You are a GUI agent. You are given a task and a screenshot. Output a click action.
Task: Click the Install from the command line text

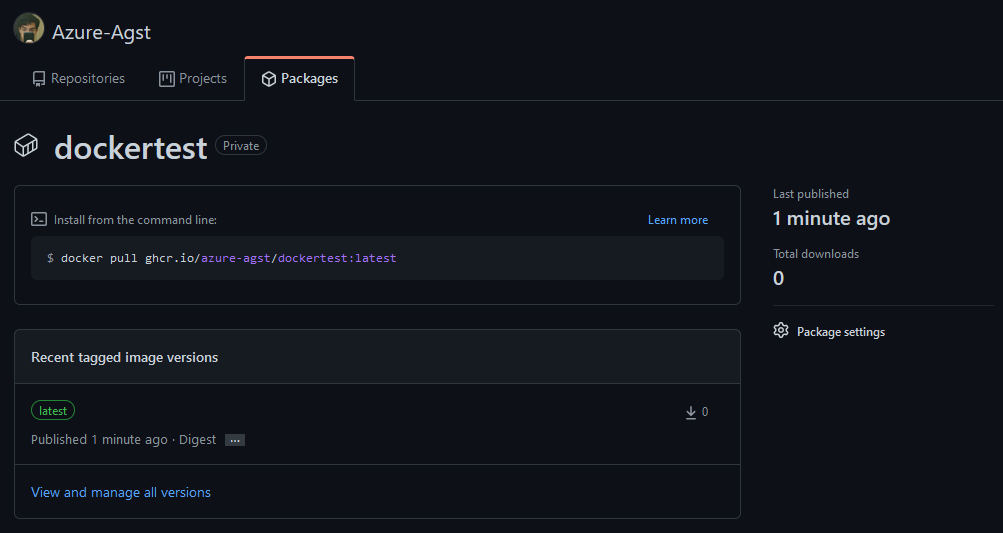coord(135,220)
